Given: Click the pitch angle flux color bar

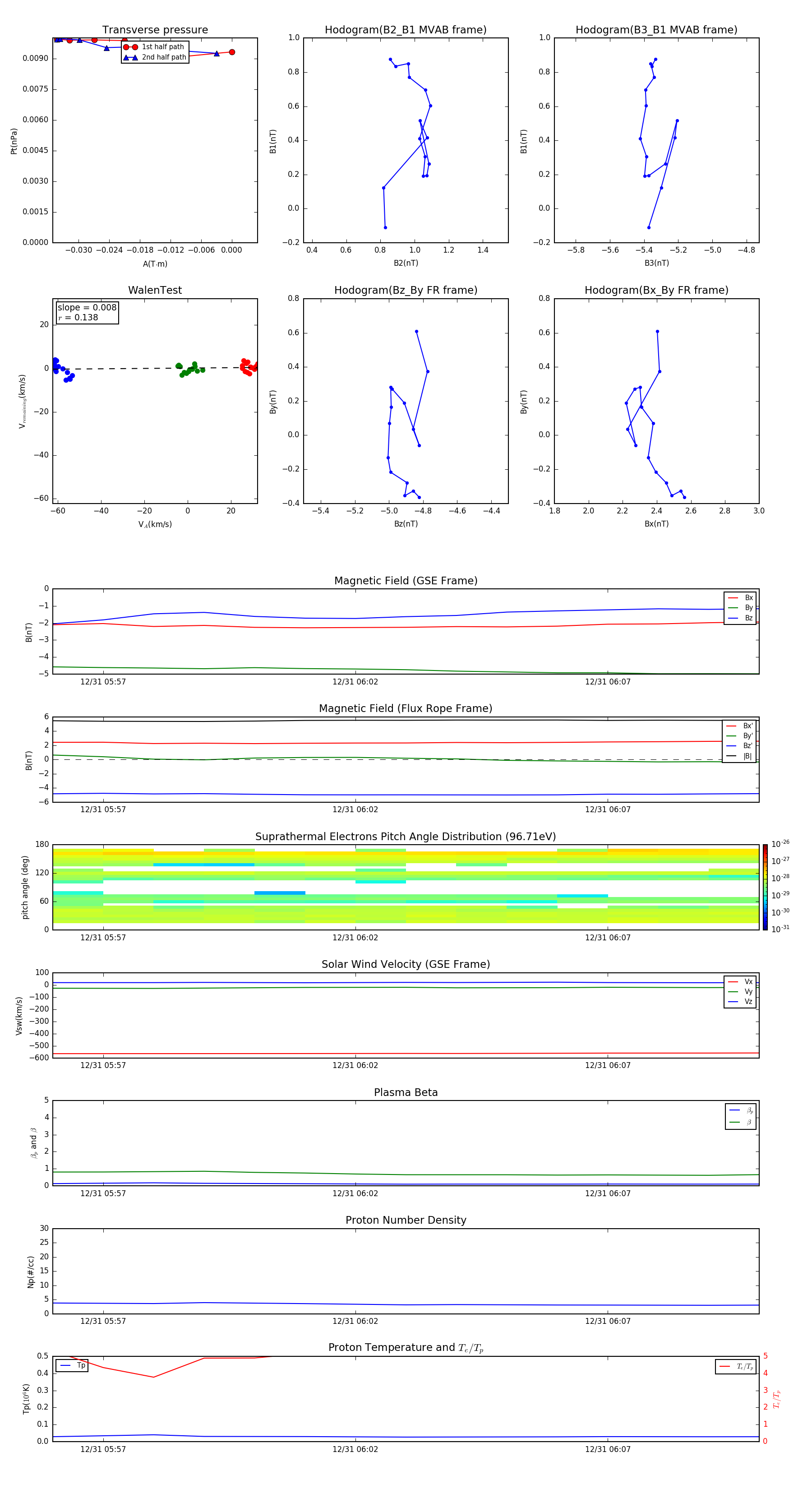Looking at the screenshot, I should pos(765,887).
